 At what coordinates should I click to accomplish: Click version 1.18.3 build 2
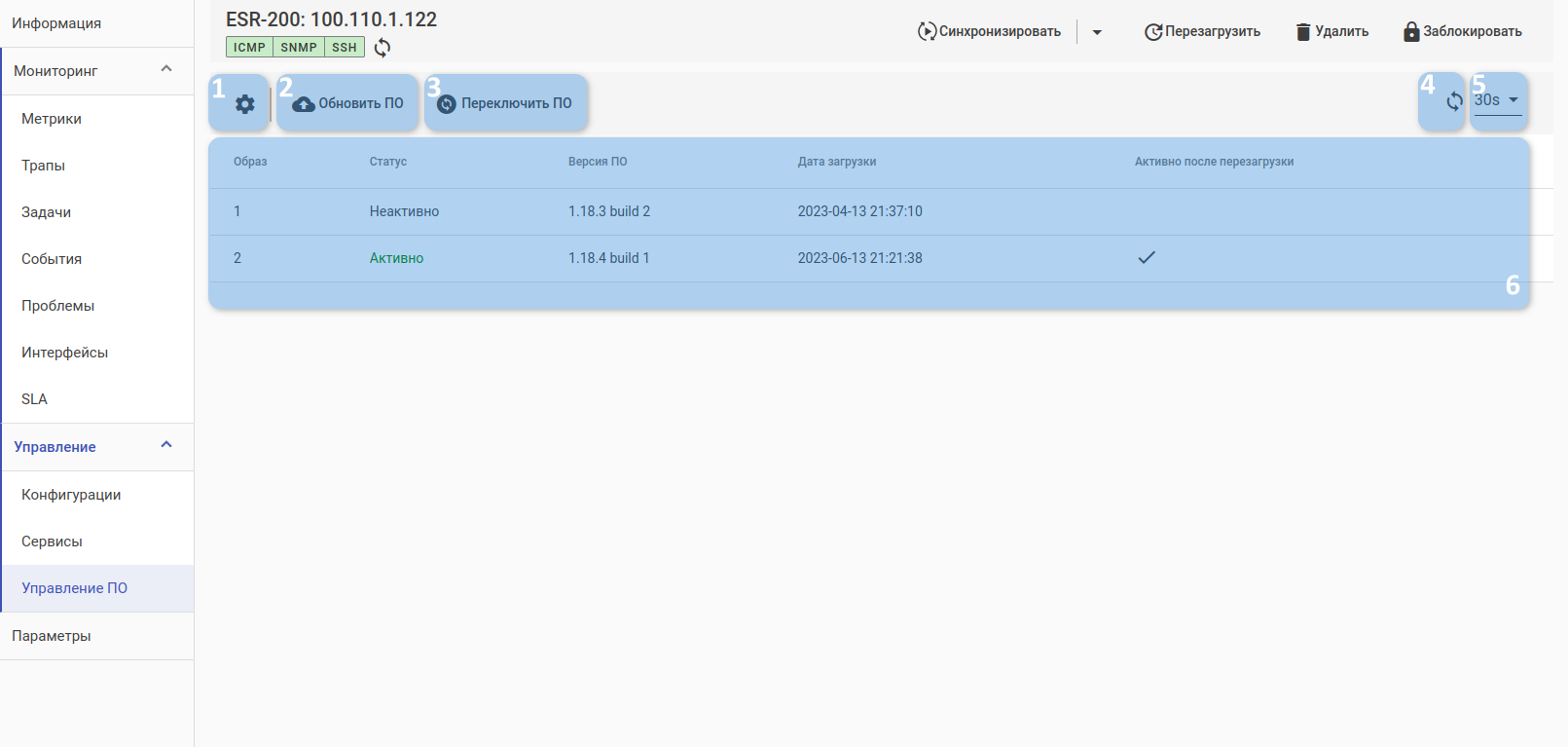tap(609, 211)
